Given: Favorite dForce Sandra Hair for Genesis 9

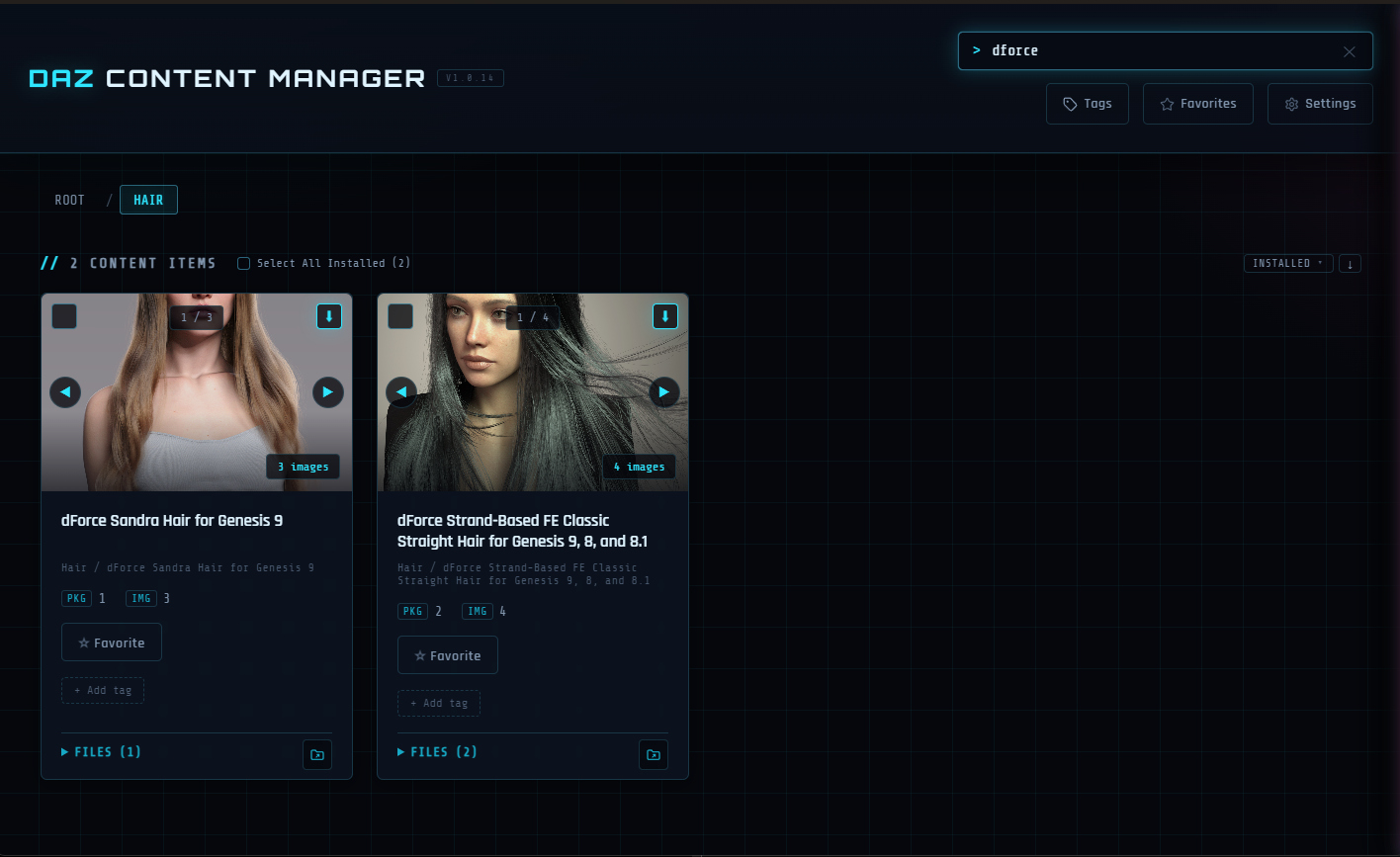Looking at the screenshot, I should (x=112, y=643).
